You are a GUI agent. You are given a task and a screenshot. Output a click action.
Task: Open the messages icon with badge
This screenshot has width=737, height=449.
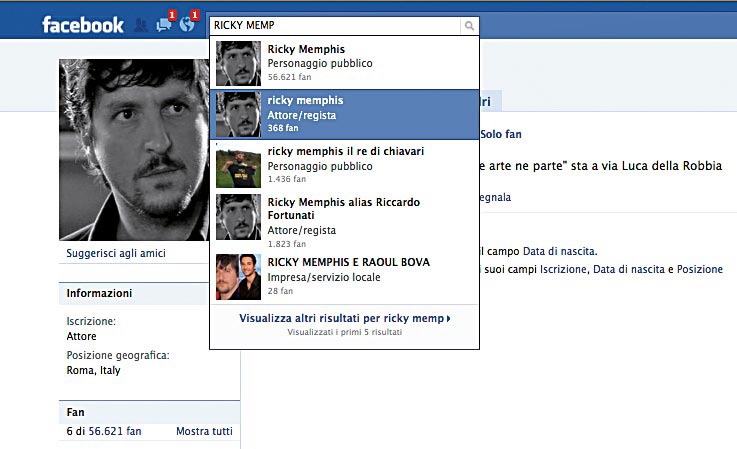click(x=165, y=24)
